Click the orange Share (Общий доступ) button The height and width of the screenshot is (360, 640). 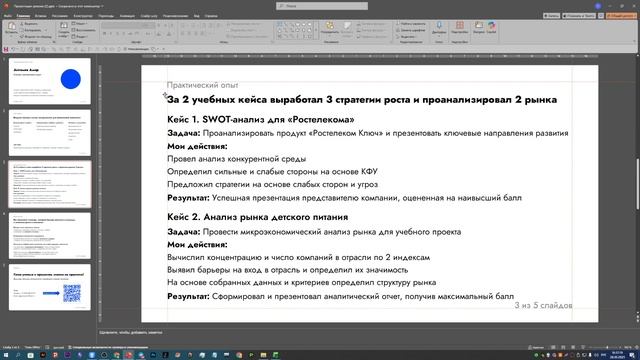click(621, 16)
